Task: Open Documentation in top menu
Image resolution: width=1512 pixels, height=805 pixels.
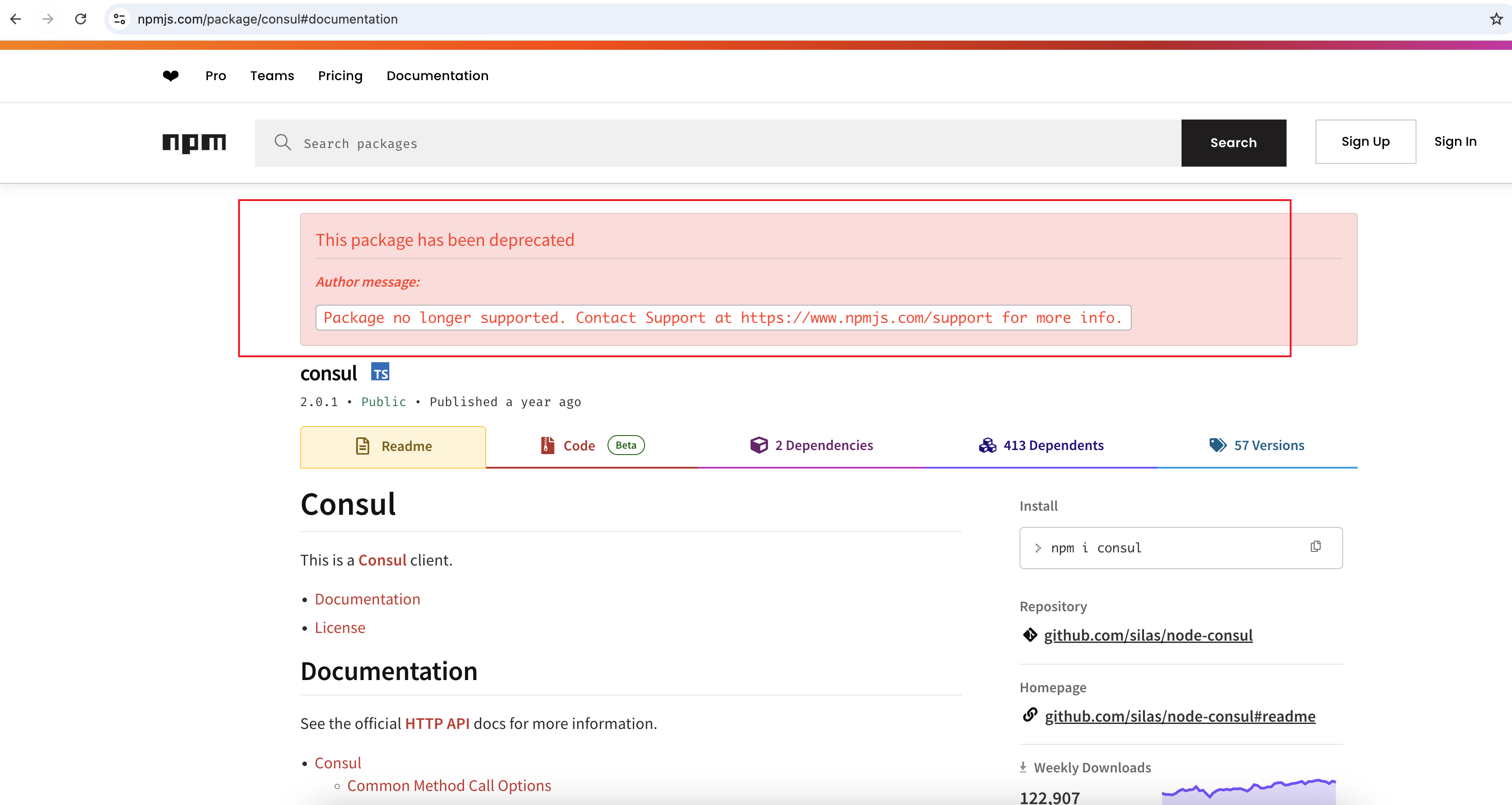Action: coord(437,76)
